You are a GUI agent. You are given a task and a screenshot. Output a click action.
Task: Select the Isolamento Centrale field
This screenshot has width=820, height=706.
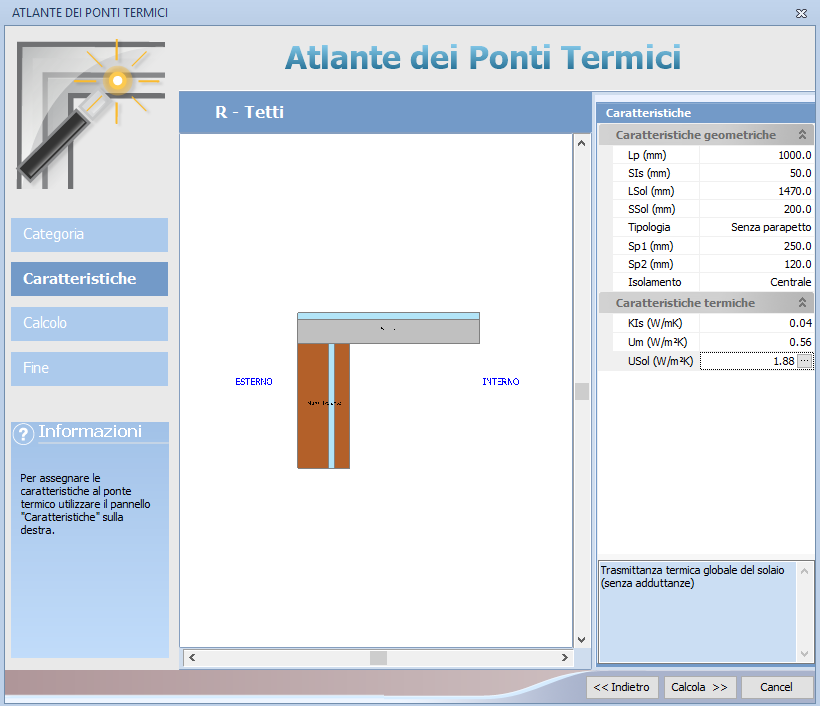[x=757, y=282]
